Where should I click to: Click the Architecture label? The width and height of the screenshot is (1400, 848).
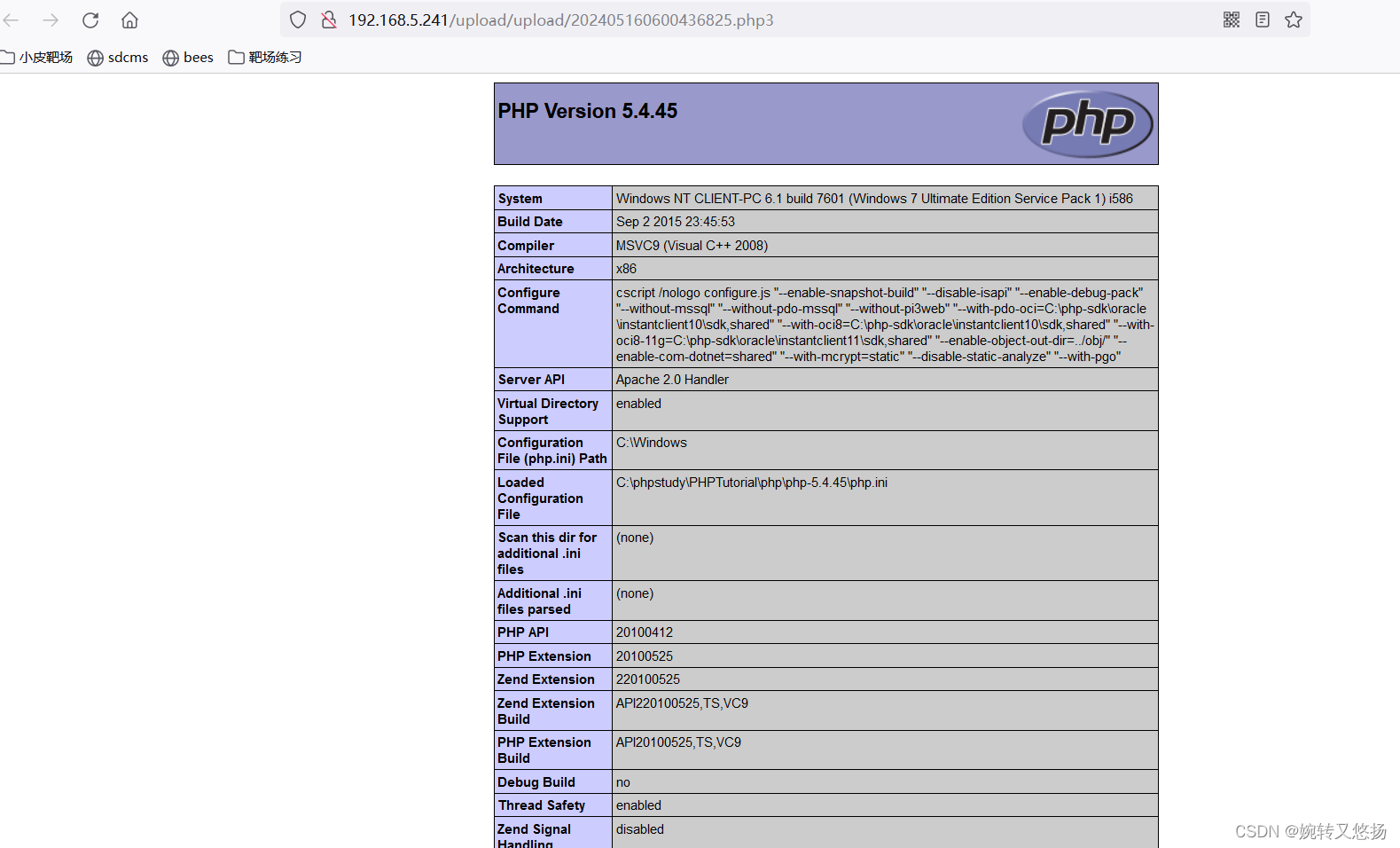click(536, 269)
